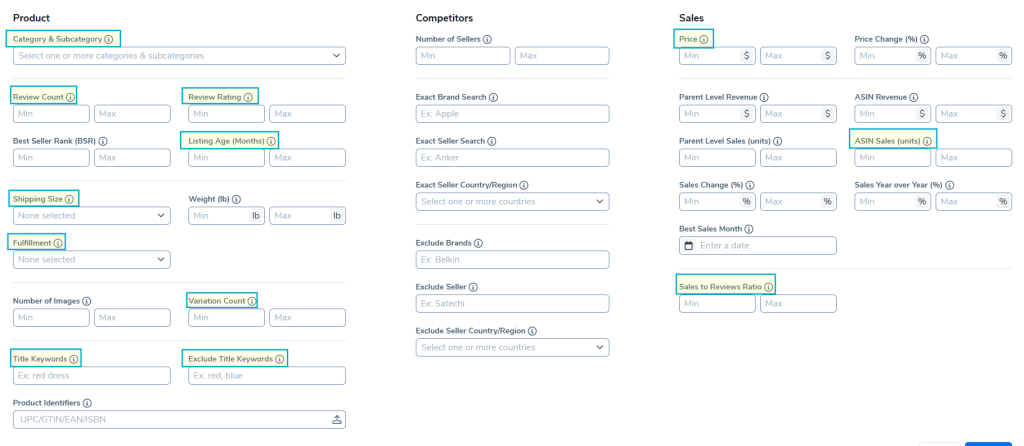The image size is (1024, 446).
Task: Select the Review Rating Max field
Action: click(307, 113)
